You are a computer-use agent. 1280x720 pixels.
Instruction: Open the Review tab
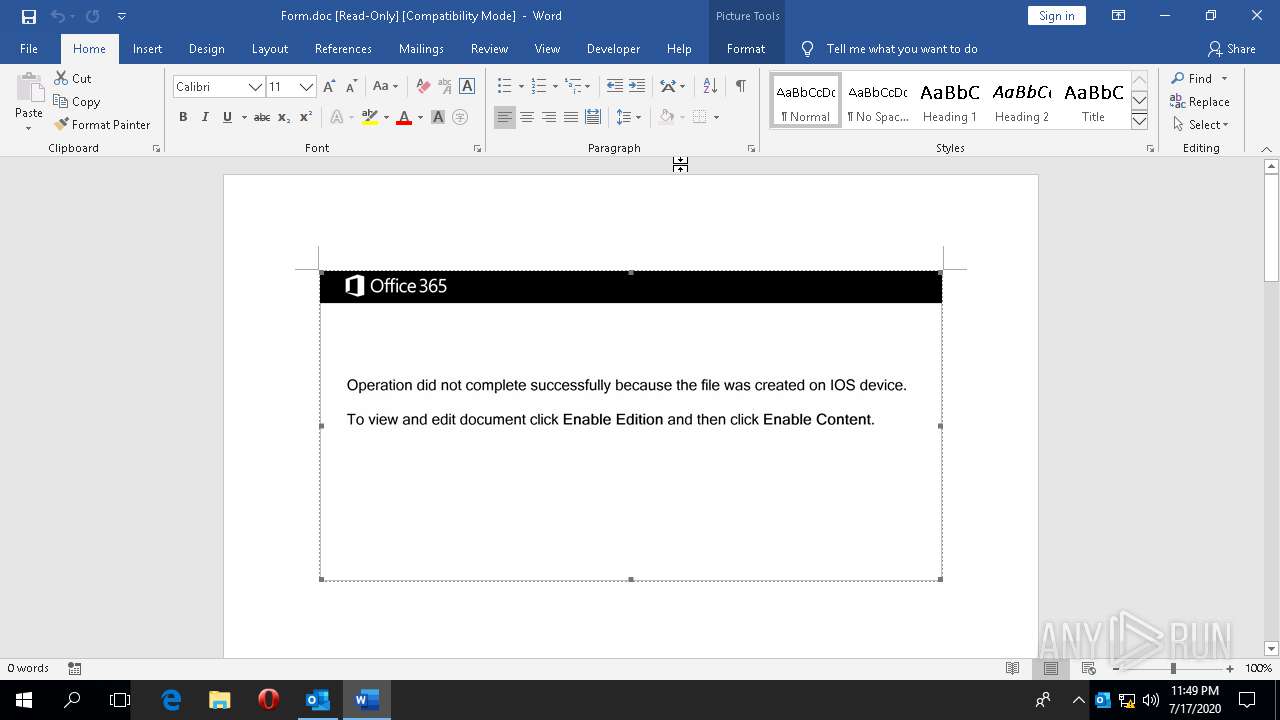point(489,49)
